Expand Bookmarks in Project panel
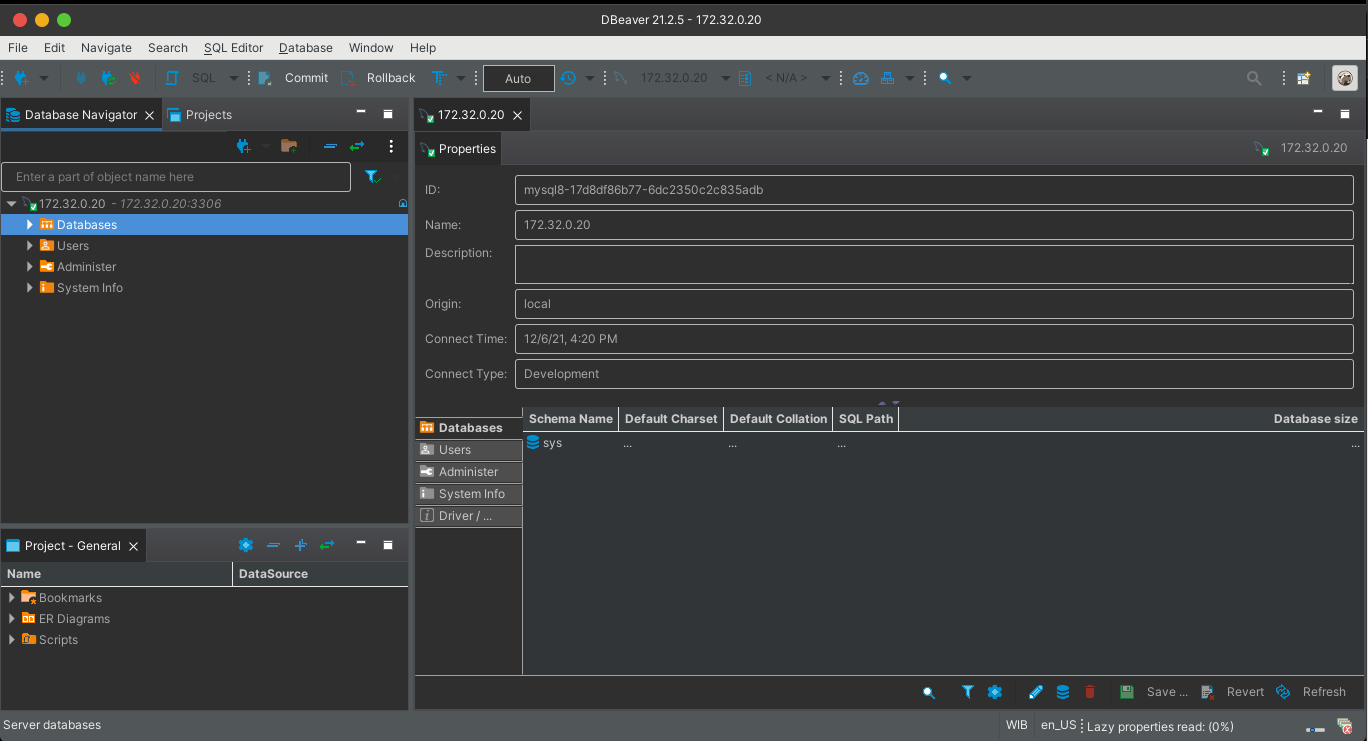 pyautogui.click(x=11, y=597)
